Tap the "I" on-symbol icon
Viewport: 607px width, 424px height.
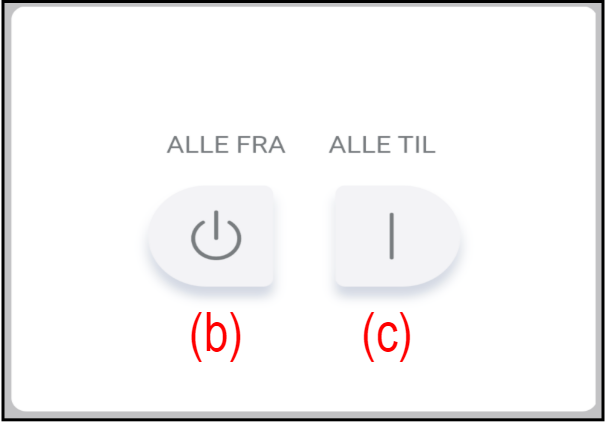(x=391, y=237)
